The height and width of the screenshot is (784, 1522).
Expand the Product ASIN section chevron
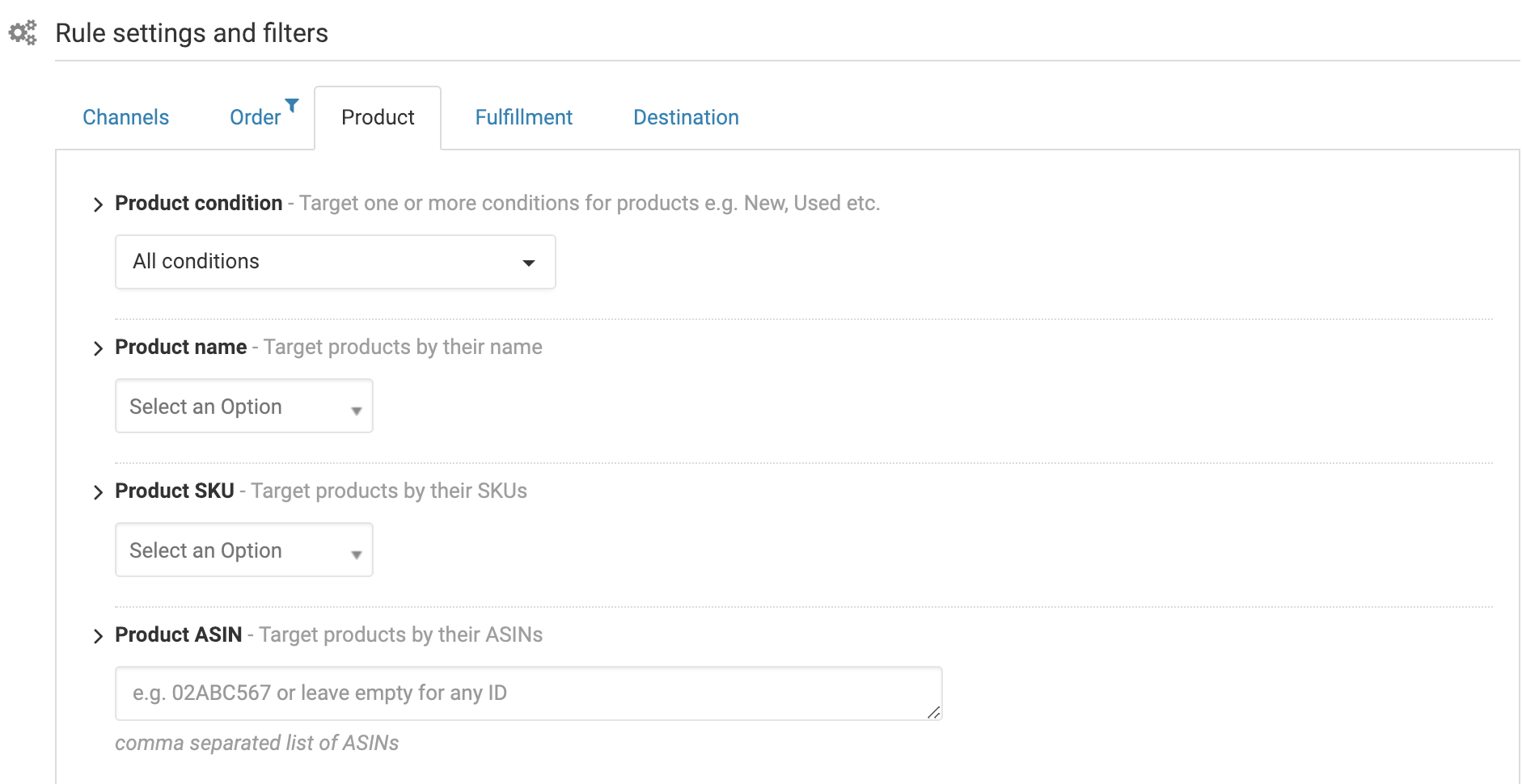point(98,636)
